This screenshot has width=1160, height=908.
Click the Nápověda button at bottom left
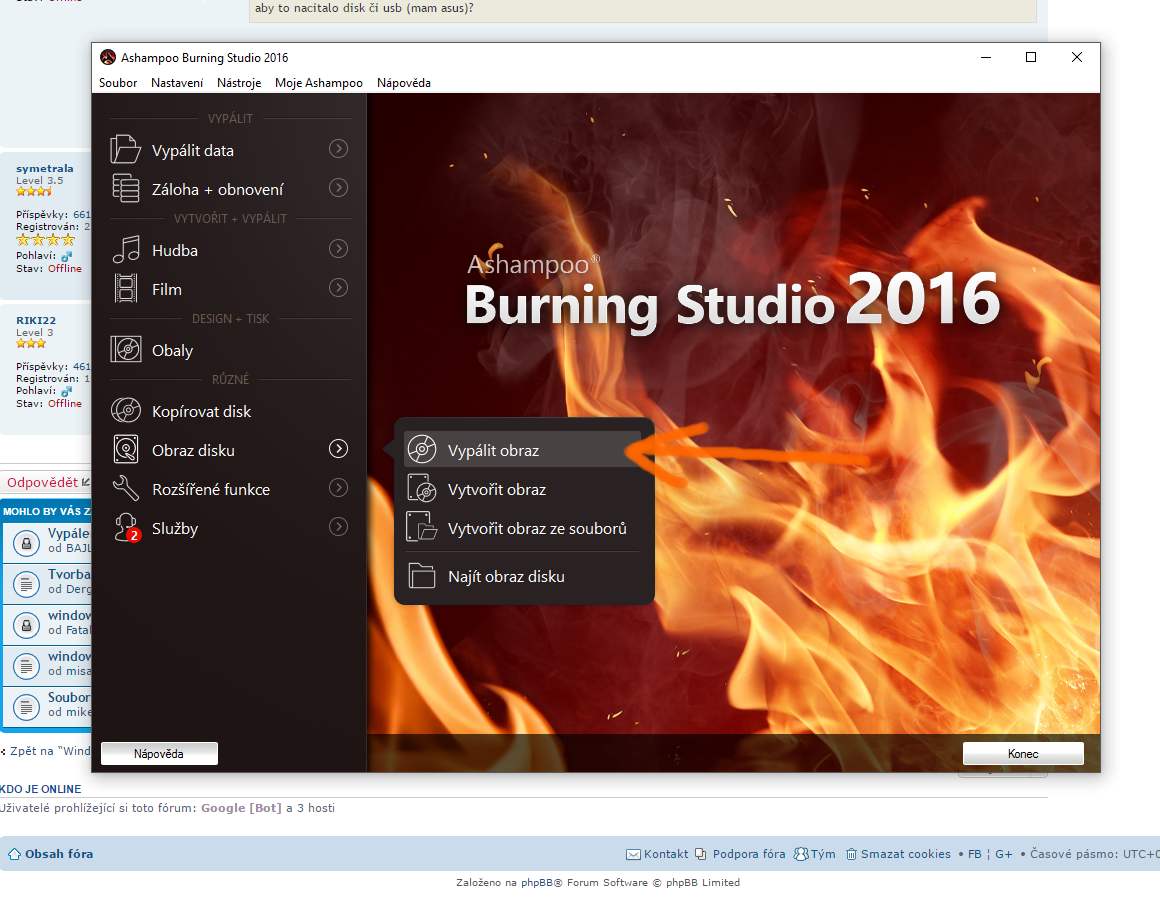point(159,753)
